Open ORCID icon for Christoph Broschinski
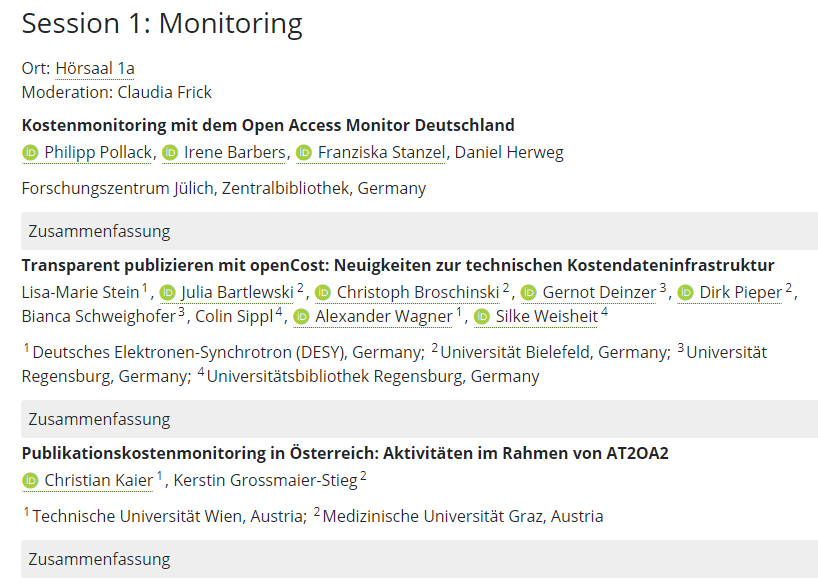This screenshot has height=588, width=818. pos(323,293)
